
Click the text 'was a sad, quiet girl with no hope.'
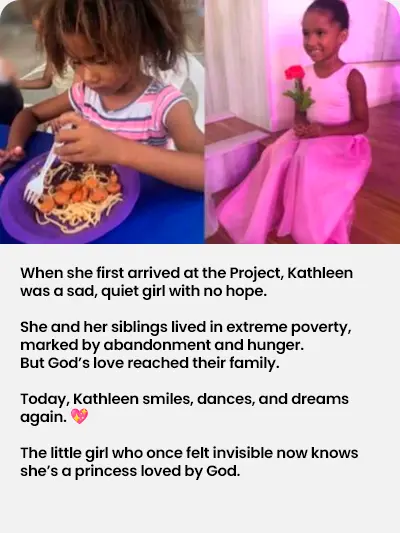[143, 292]
